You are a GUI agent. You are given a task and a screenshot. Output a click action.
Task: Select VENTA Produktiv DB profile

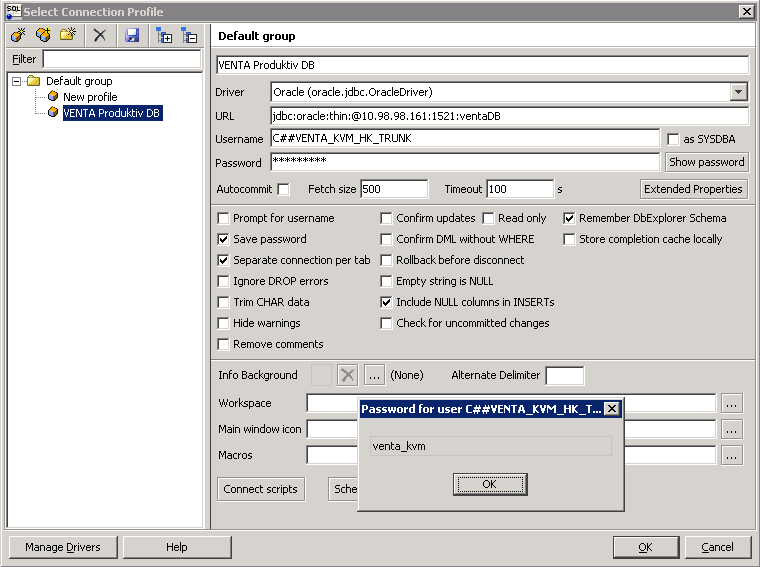tap(110, 113)
